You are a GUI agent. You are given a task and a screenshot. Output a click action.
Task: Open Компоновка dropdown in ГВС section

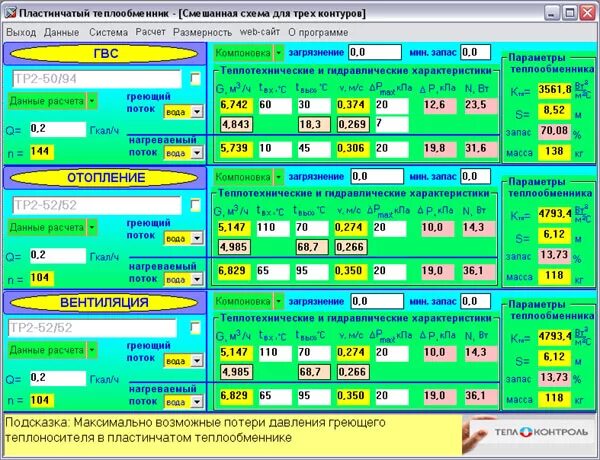279,53
